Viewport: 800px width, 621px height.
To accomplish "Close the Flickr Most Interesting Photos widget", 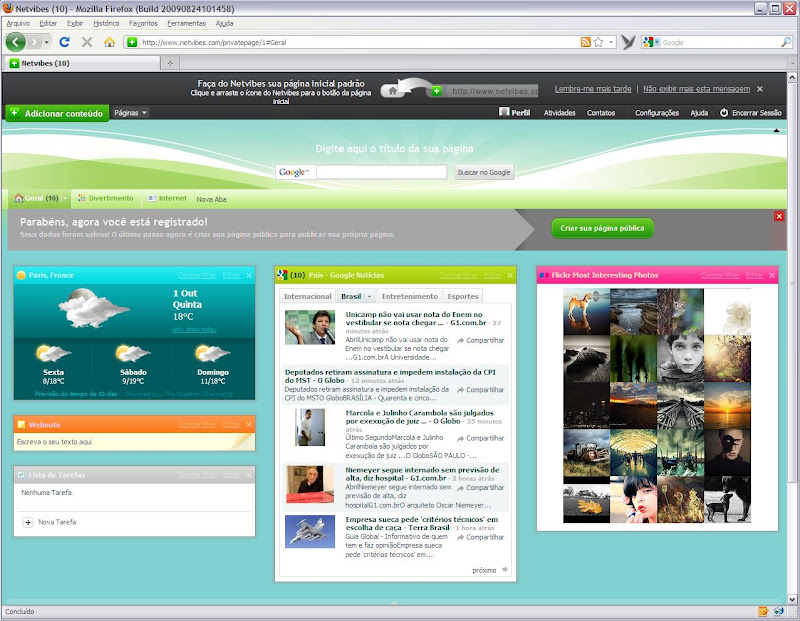I will pyautogui.click(x=772, y=276).
